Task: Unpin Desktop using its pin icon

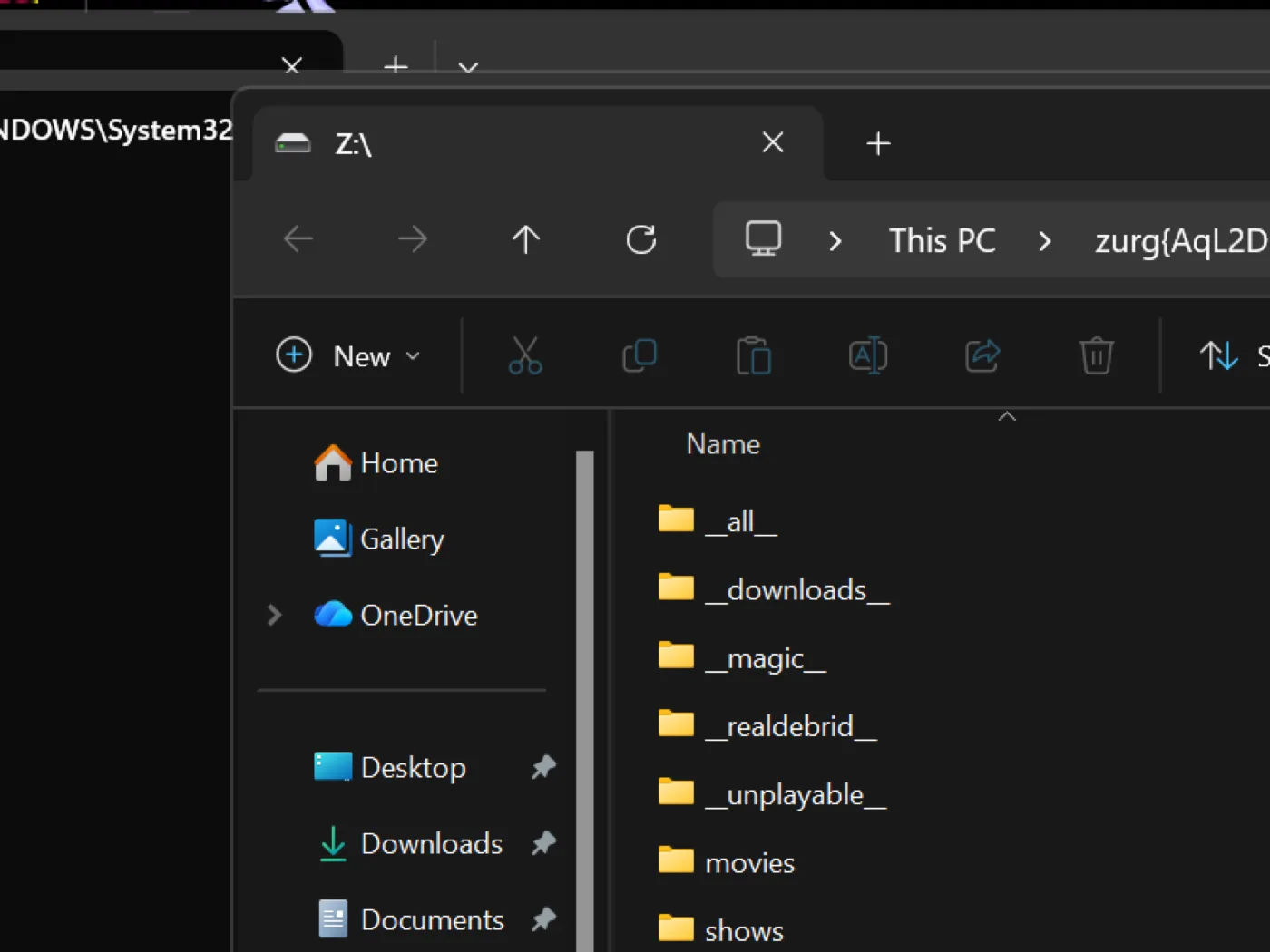Action: point(543,767)
